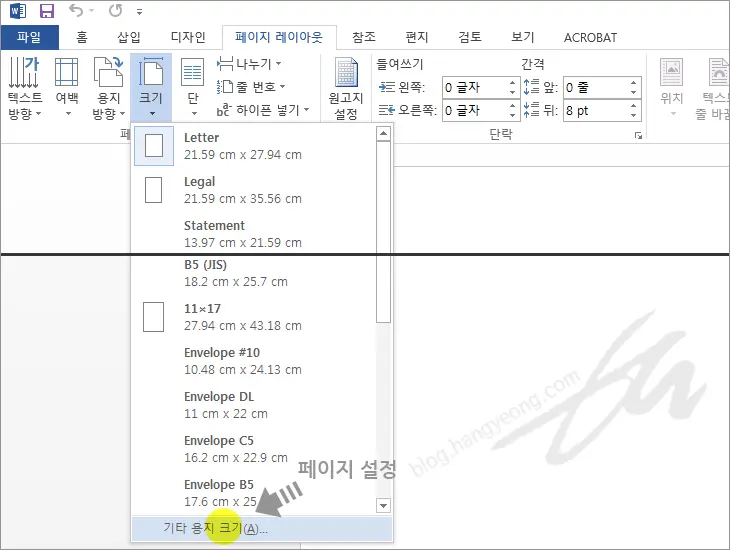Click the 뒤 spacing after field
The image size is (730, 550).
coord(596,110)
